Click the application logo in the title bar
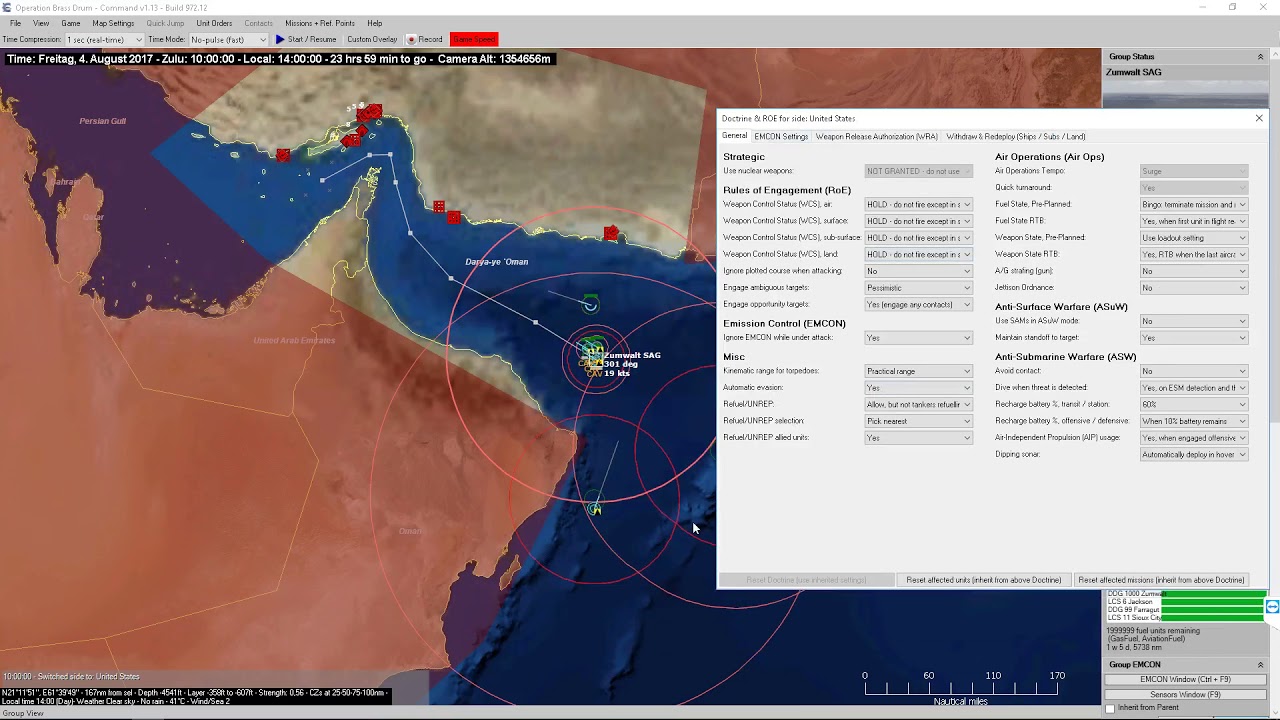Screen dimensions: 1280x720 [7, 7]
